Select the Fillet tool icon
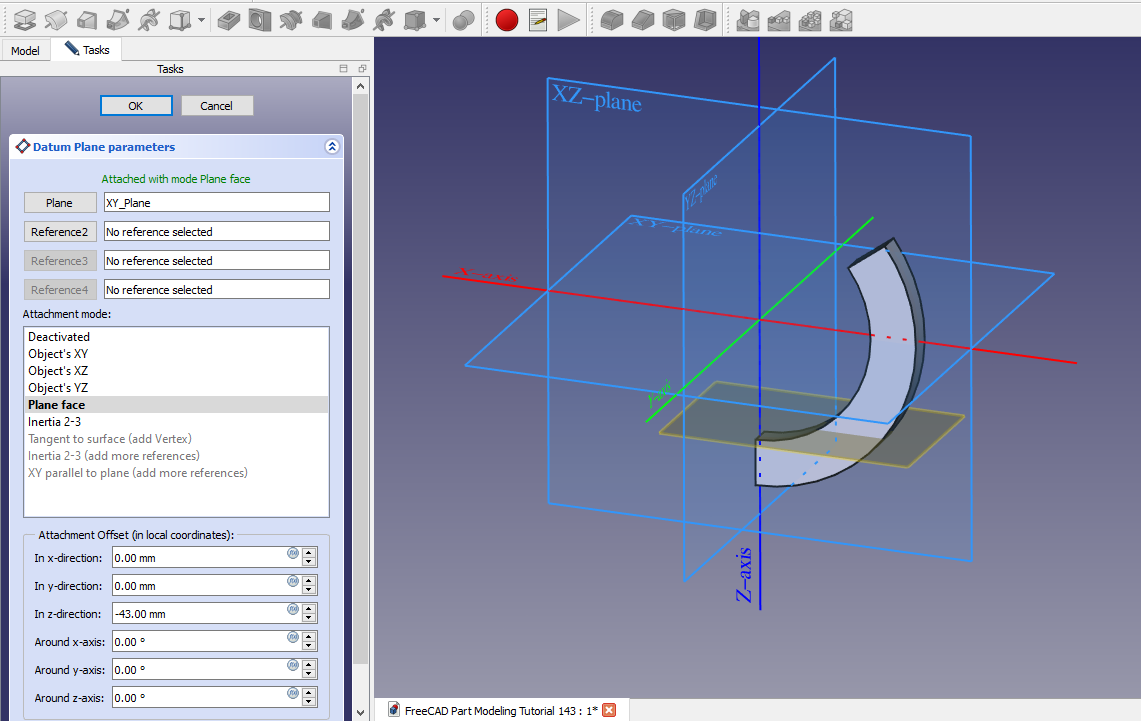 click(x=612, y=19)
